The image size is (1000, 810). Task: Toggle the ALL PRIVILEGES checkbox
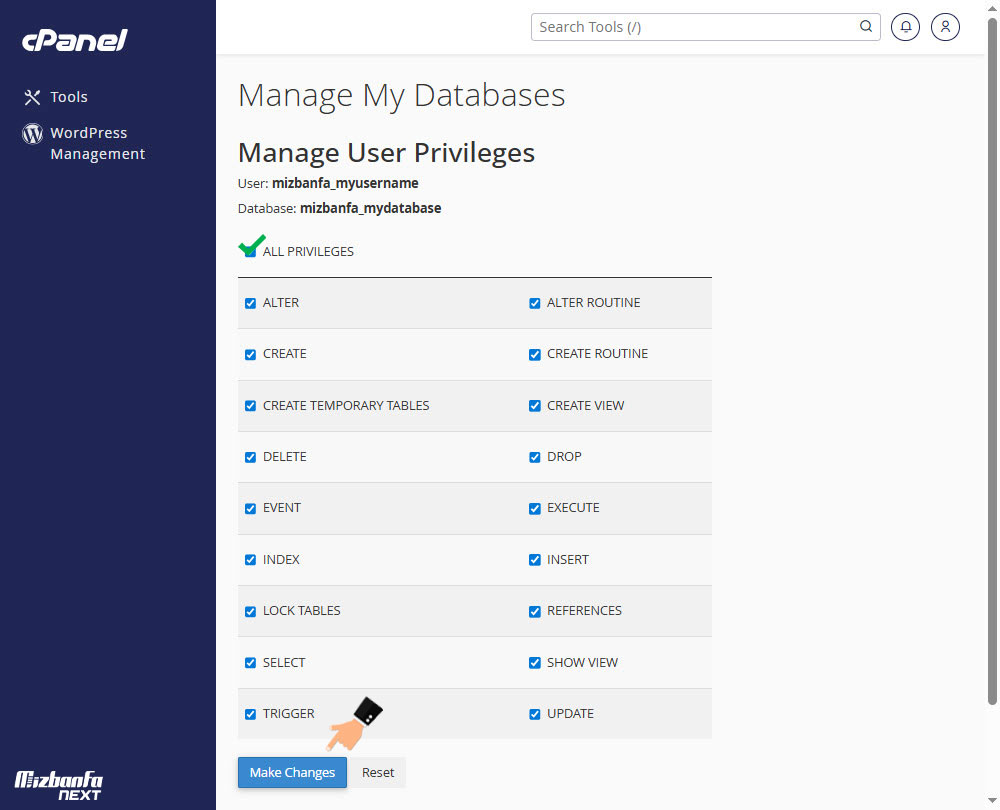click(x=250, y=251)
